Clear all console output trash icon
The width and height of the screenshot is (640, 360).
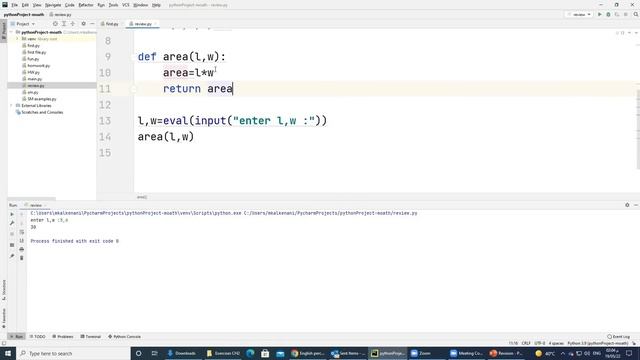[22, 258]
